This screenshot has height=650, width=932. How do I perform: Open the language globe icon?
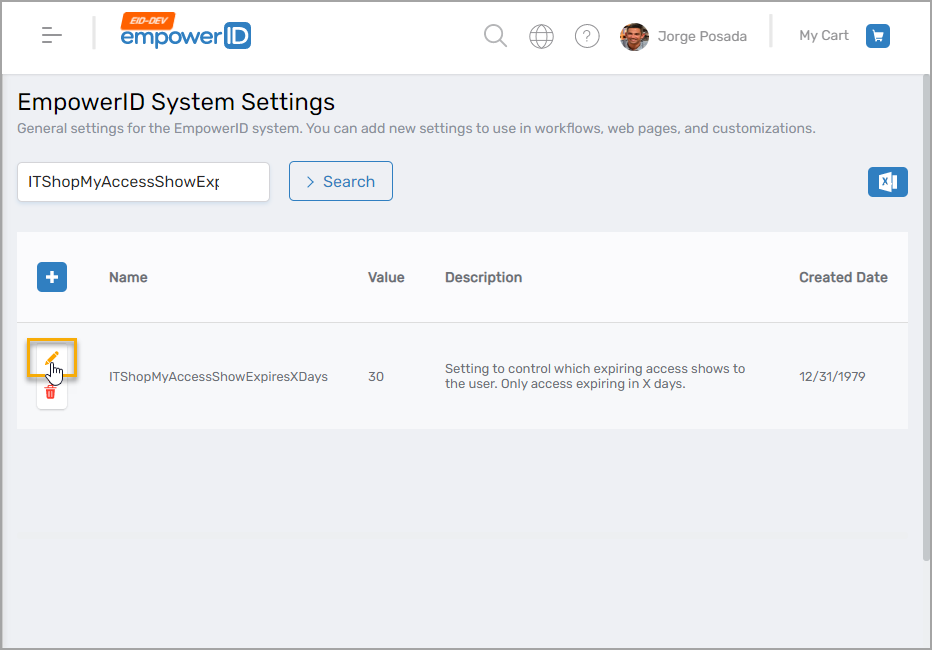tap(541, 36)
